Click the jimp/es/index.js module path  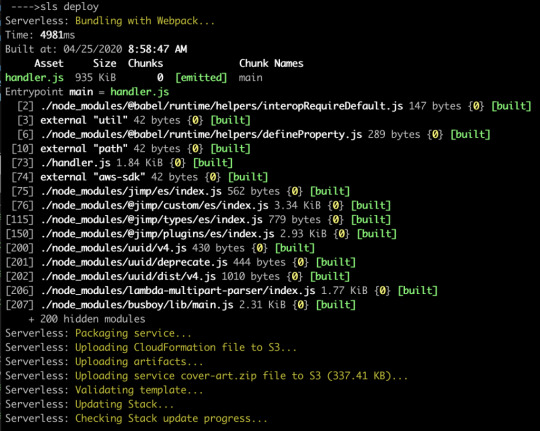pyautogui.click(x=131, y=191)
